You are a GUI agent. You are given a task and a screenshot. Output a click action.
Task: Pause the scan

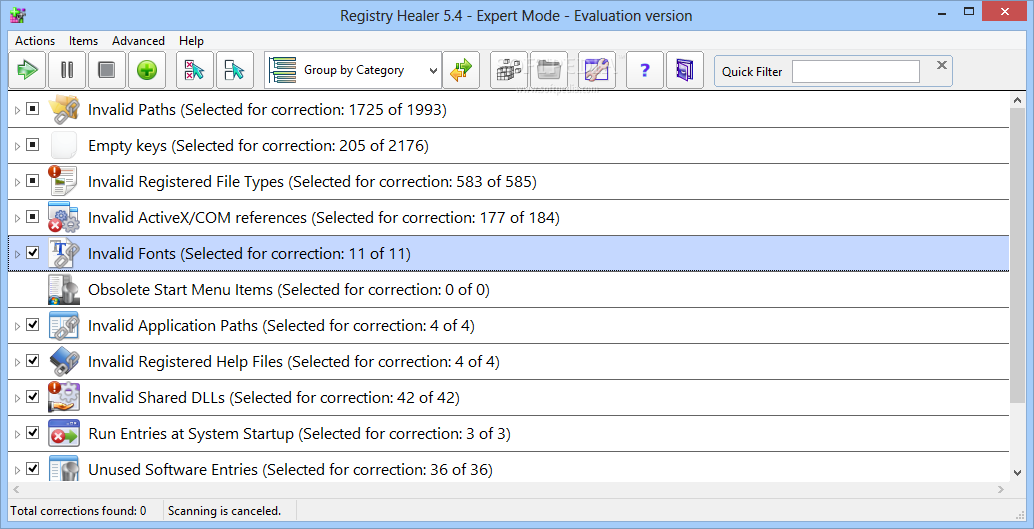[67, 70]
